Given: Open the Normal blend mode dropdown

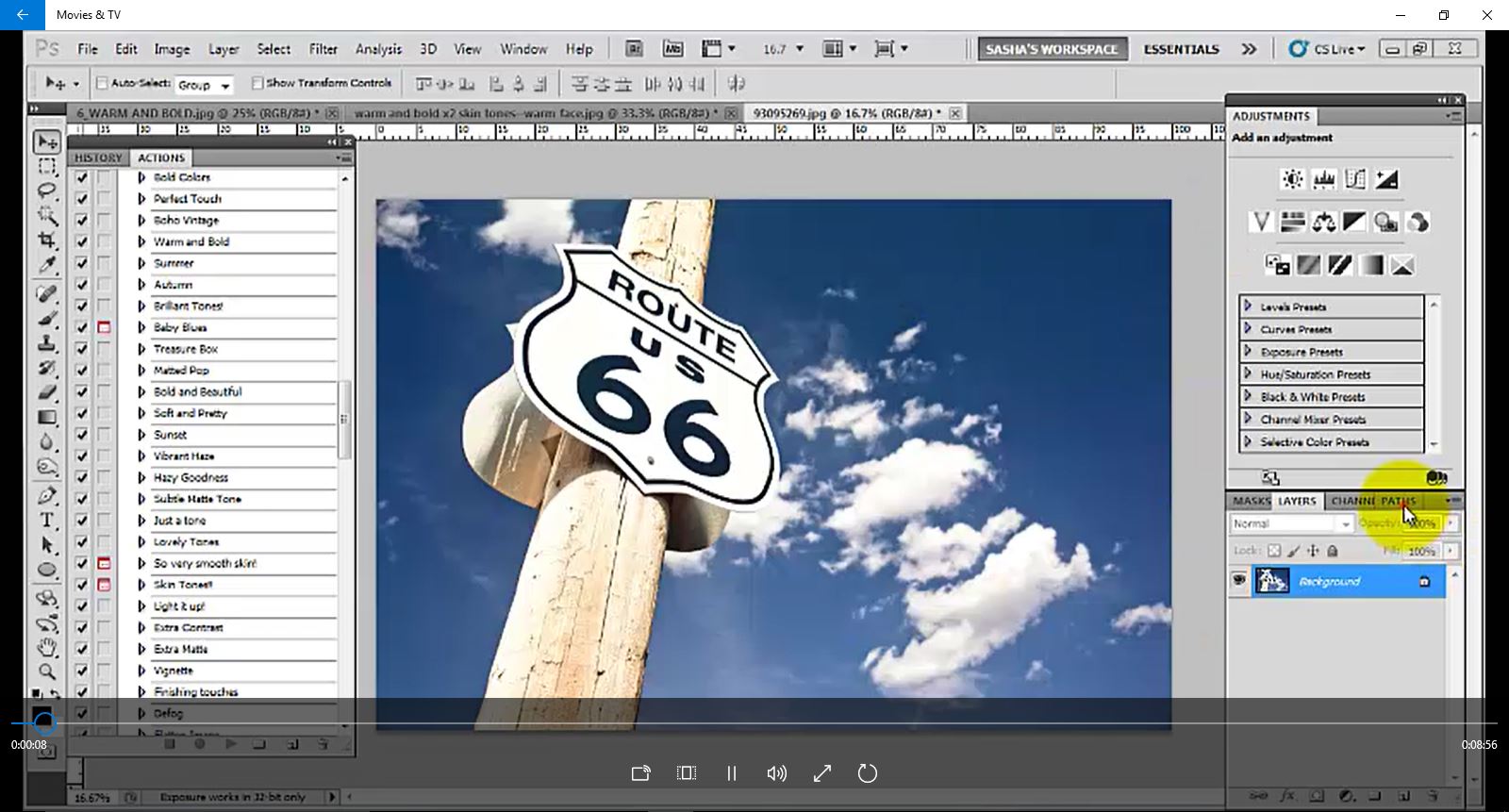Looking at the screenshot, I should [1292, 523].
